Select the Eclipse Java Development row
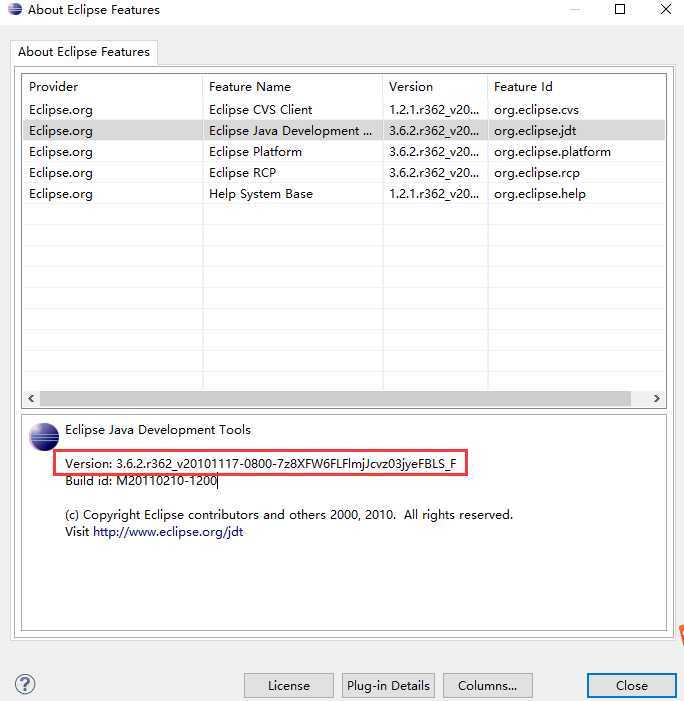684x701 pixels. coord(344,131)
